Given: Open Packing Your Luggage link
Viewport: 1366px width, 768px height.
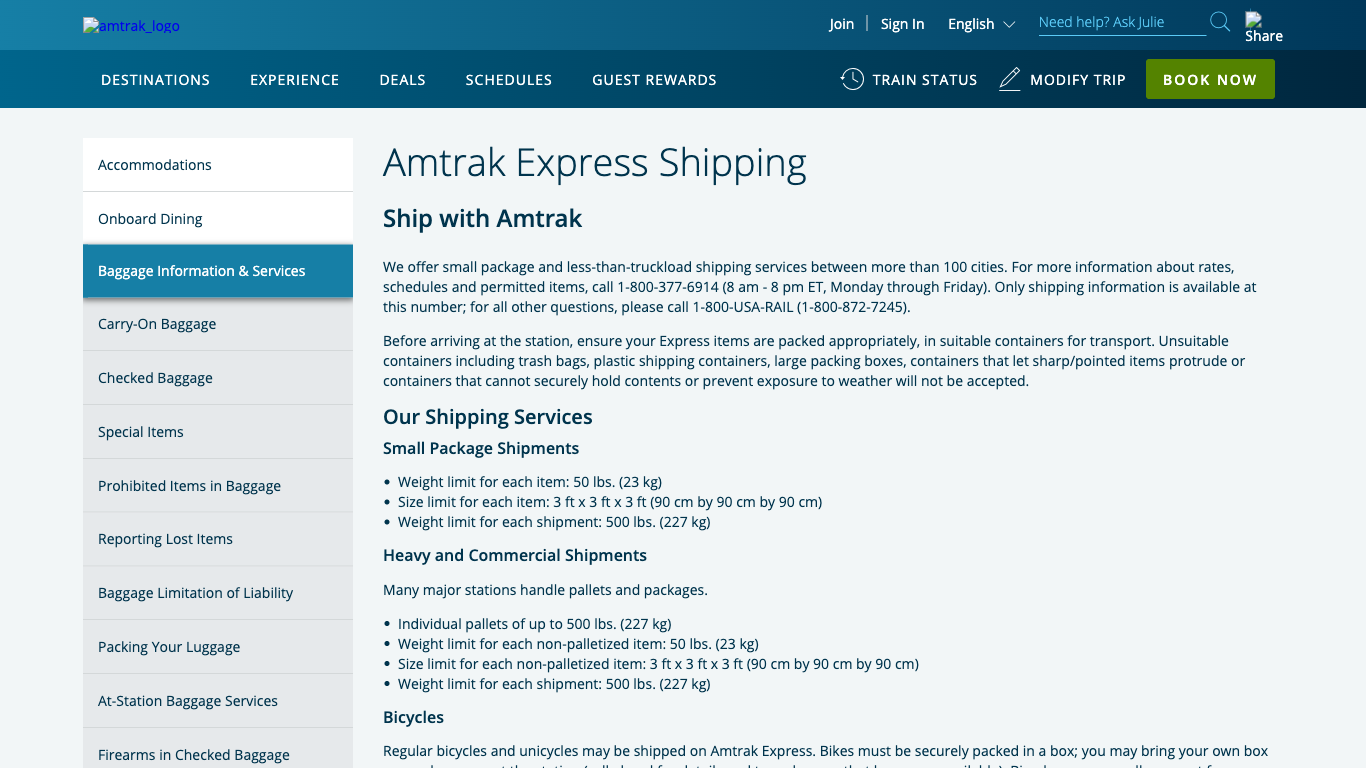Looking at the screenshot, I should coord(218,647).
